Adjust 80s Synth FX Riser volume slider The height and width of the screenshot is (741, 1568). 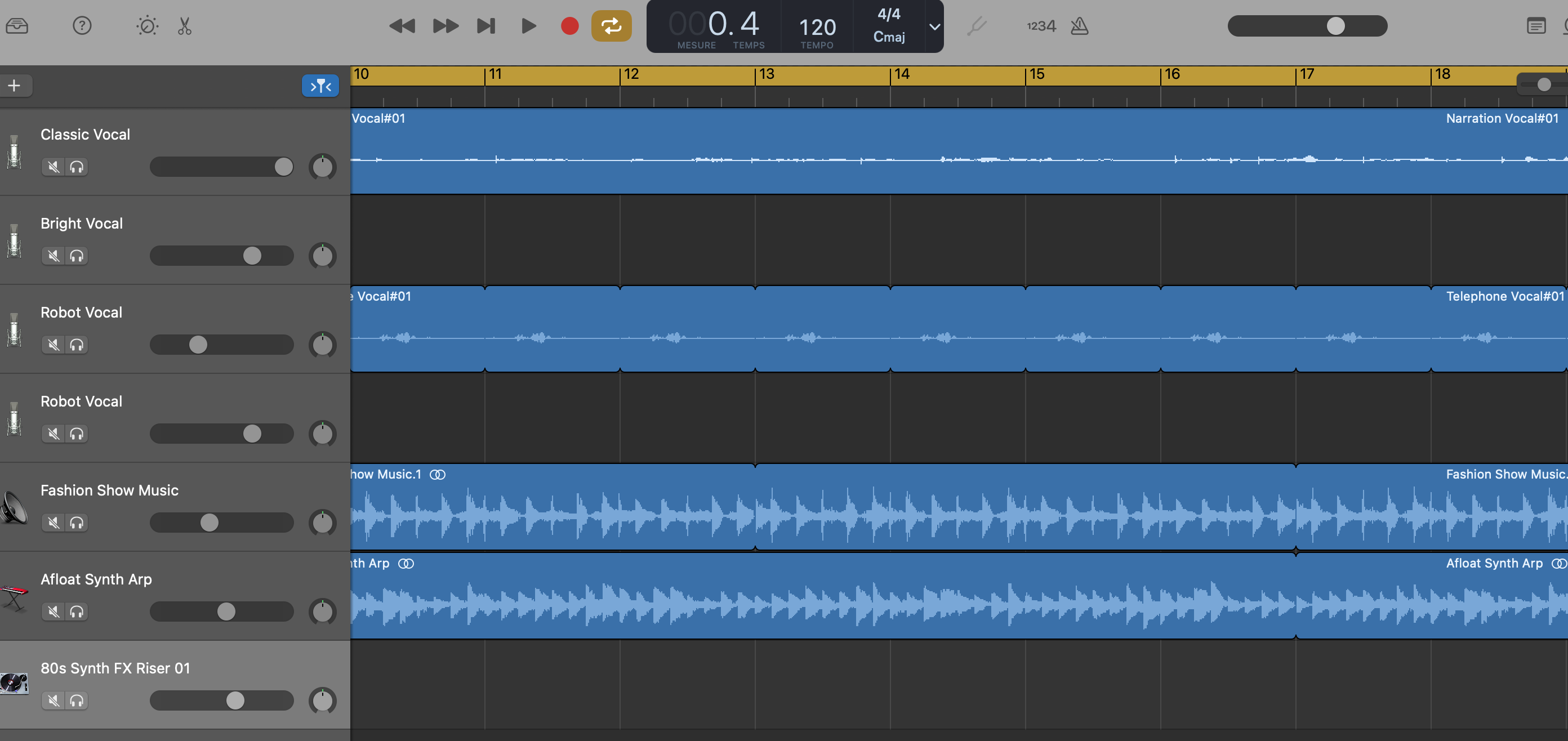[221, 700]
